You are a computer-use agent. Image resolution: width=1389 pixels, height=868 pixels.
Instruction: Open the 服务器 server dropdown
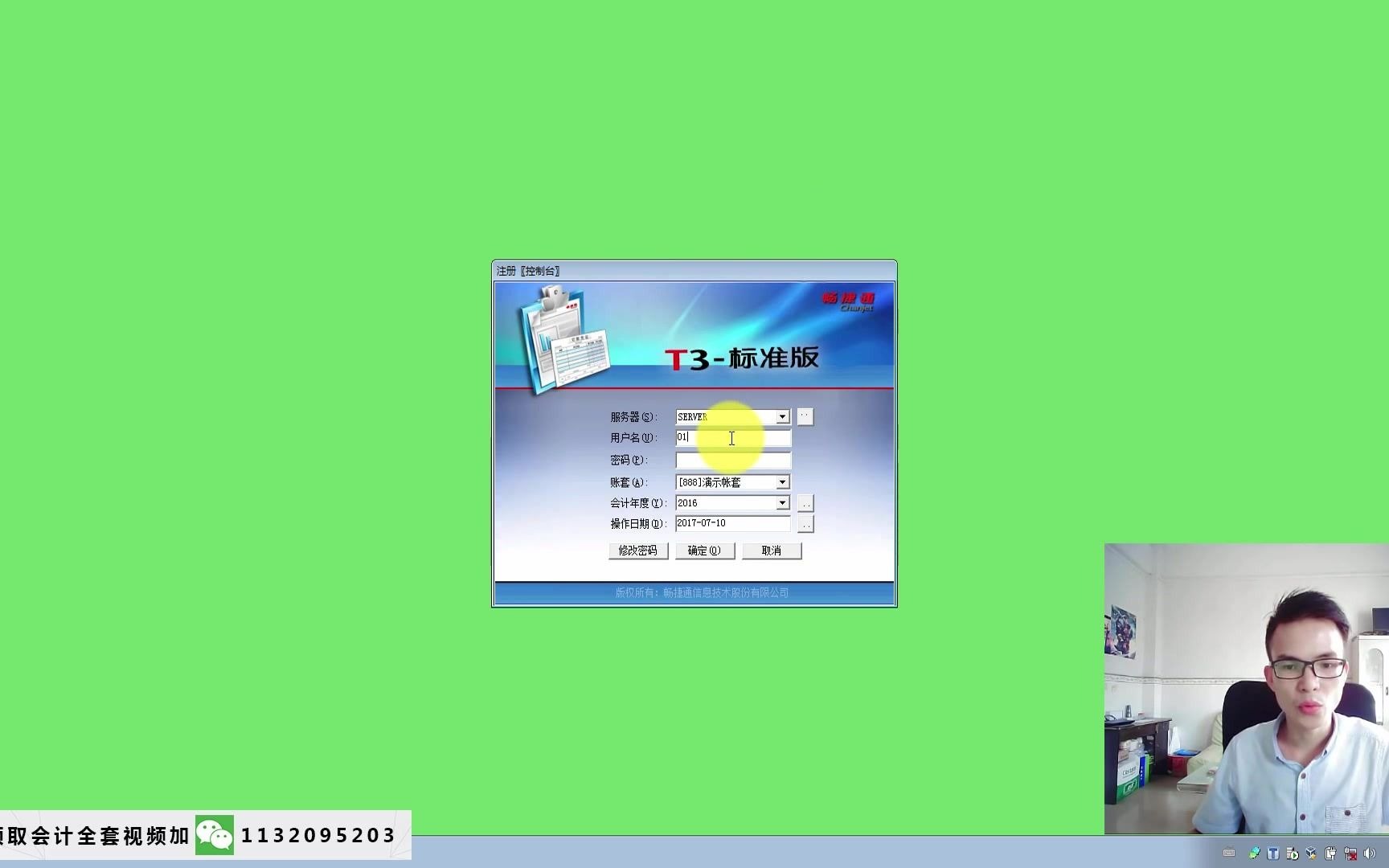click(x=782, y=417)
